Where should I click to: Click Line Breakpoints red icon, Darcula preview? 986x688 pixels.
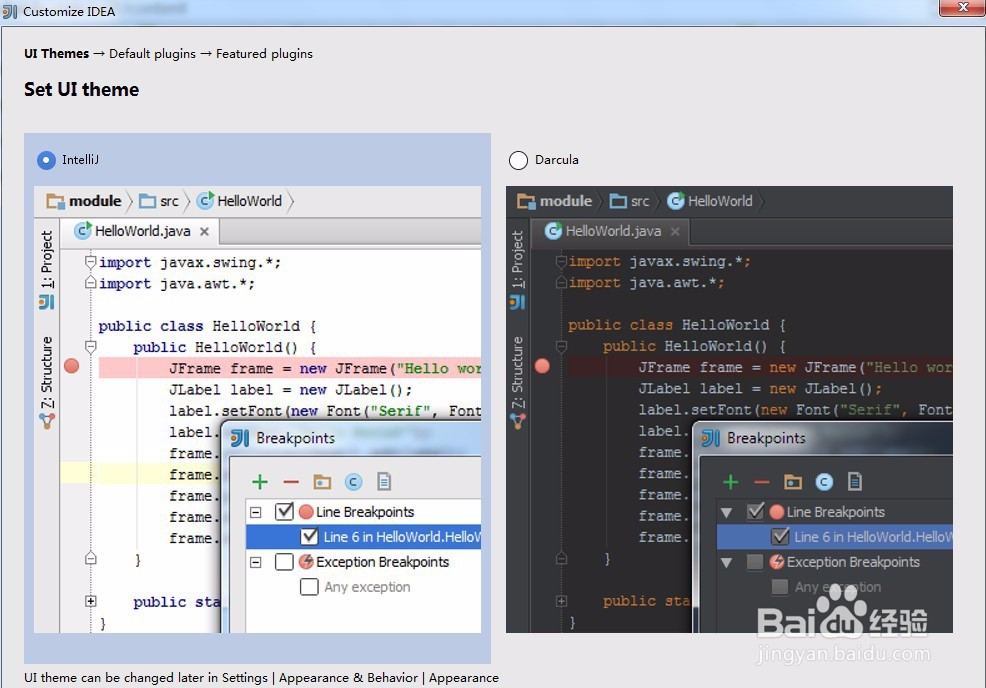(x=777, y=512)
